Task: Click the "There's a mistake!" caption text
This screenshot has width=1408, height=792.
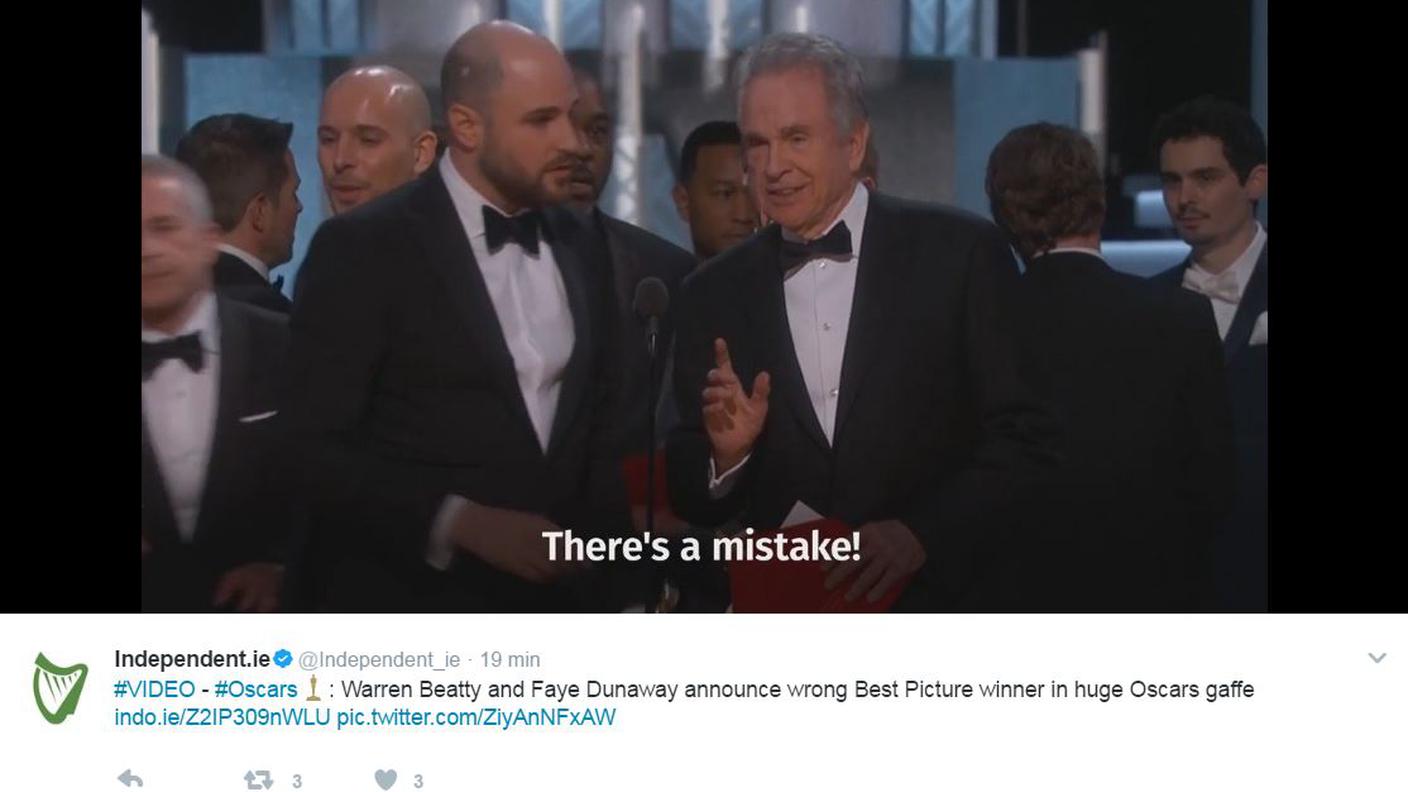Action: pos(701,547)
